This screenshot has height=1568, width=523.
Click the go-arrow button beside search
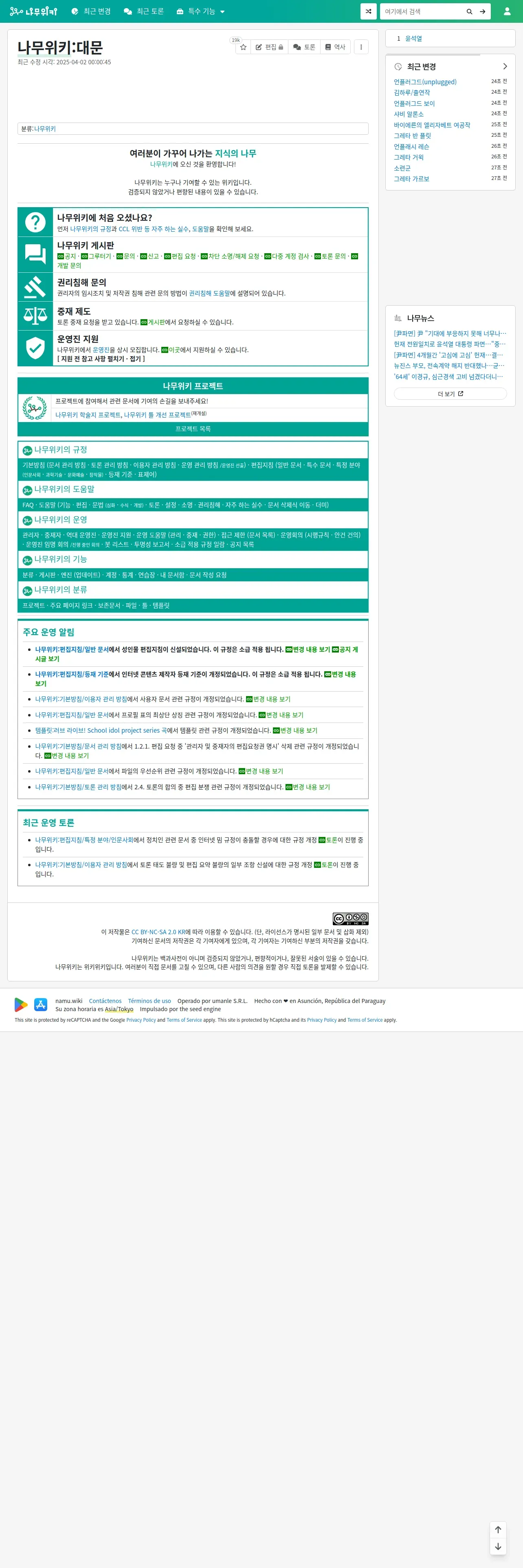[x=483, y=11]
